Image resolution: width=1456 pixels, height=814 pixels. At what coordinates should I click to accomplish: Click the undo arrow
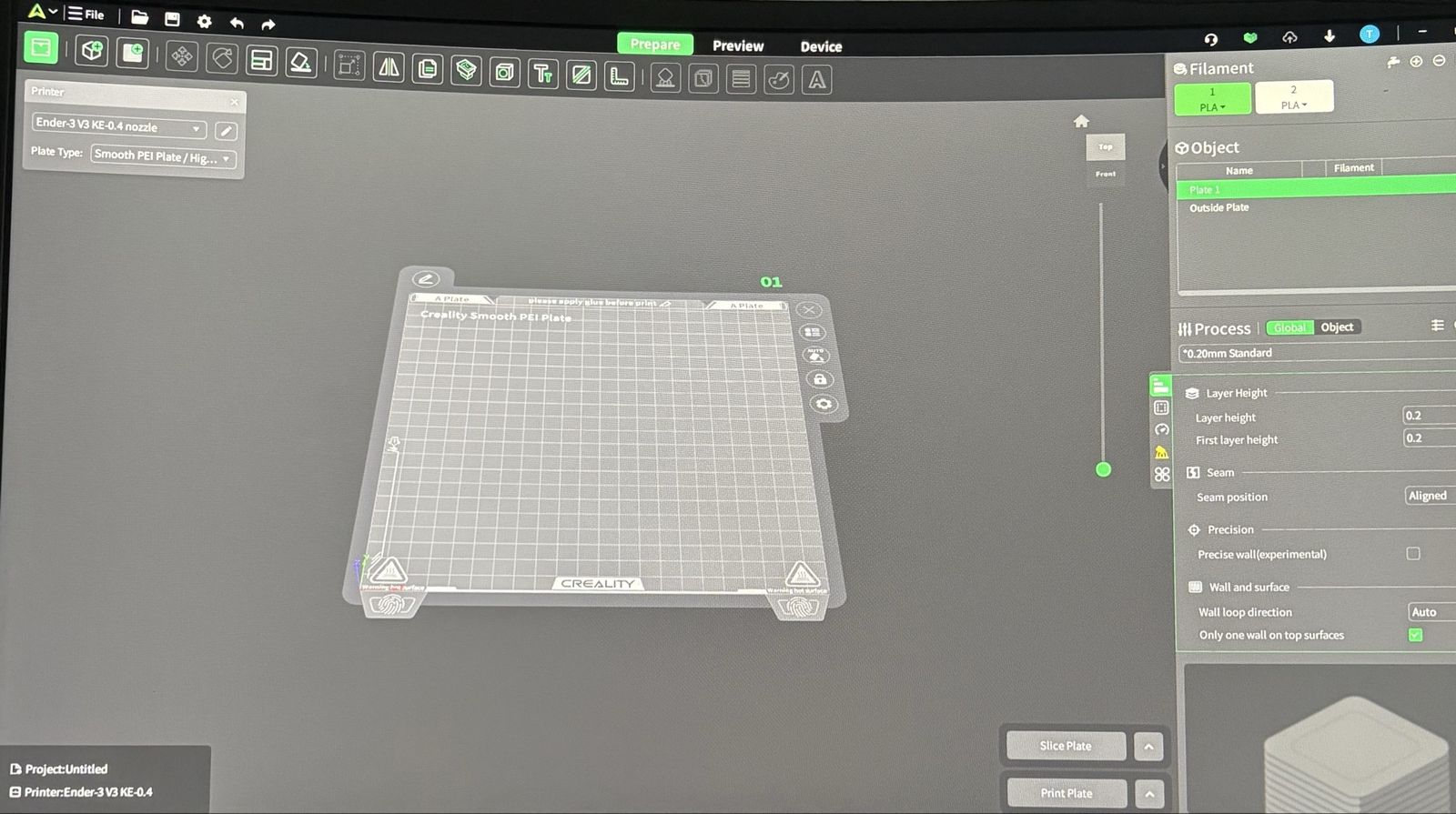(x=237, y=23)
